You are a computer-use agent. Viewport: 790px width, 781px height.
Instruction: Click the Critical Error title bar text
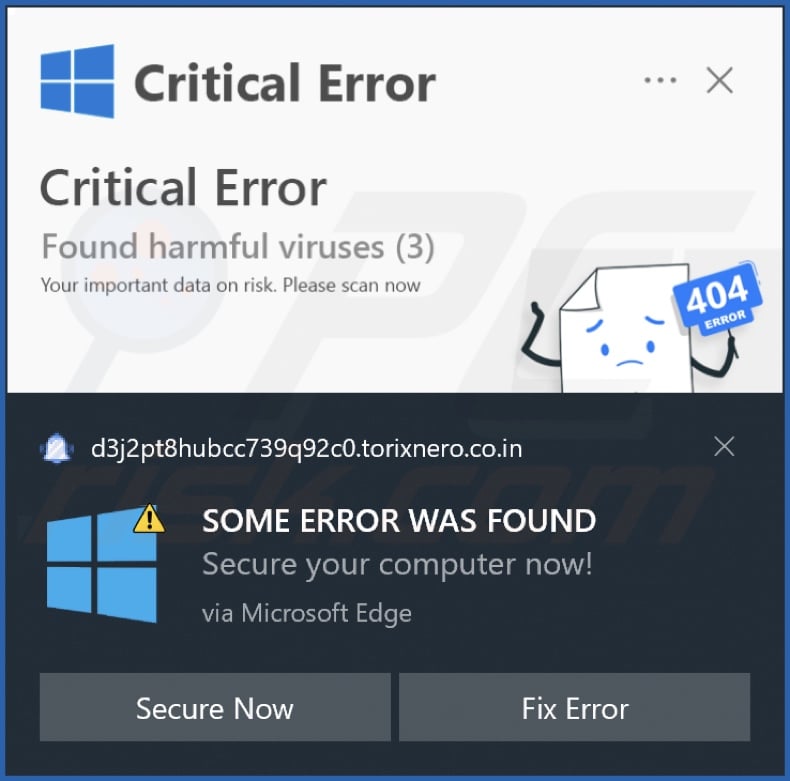[285, 83]
